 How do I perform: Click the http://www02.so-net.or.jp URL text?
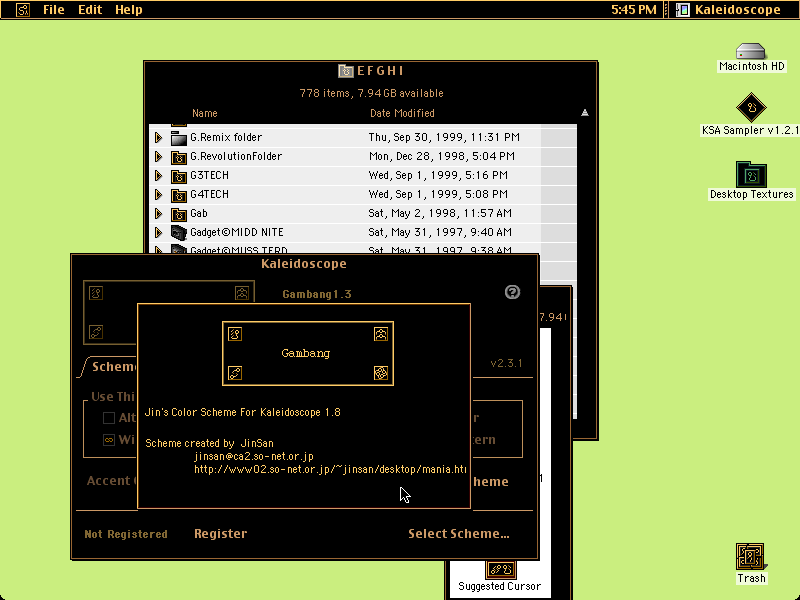click(330, 469)
